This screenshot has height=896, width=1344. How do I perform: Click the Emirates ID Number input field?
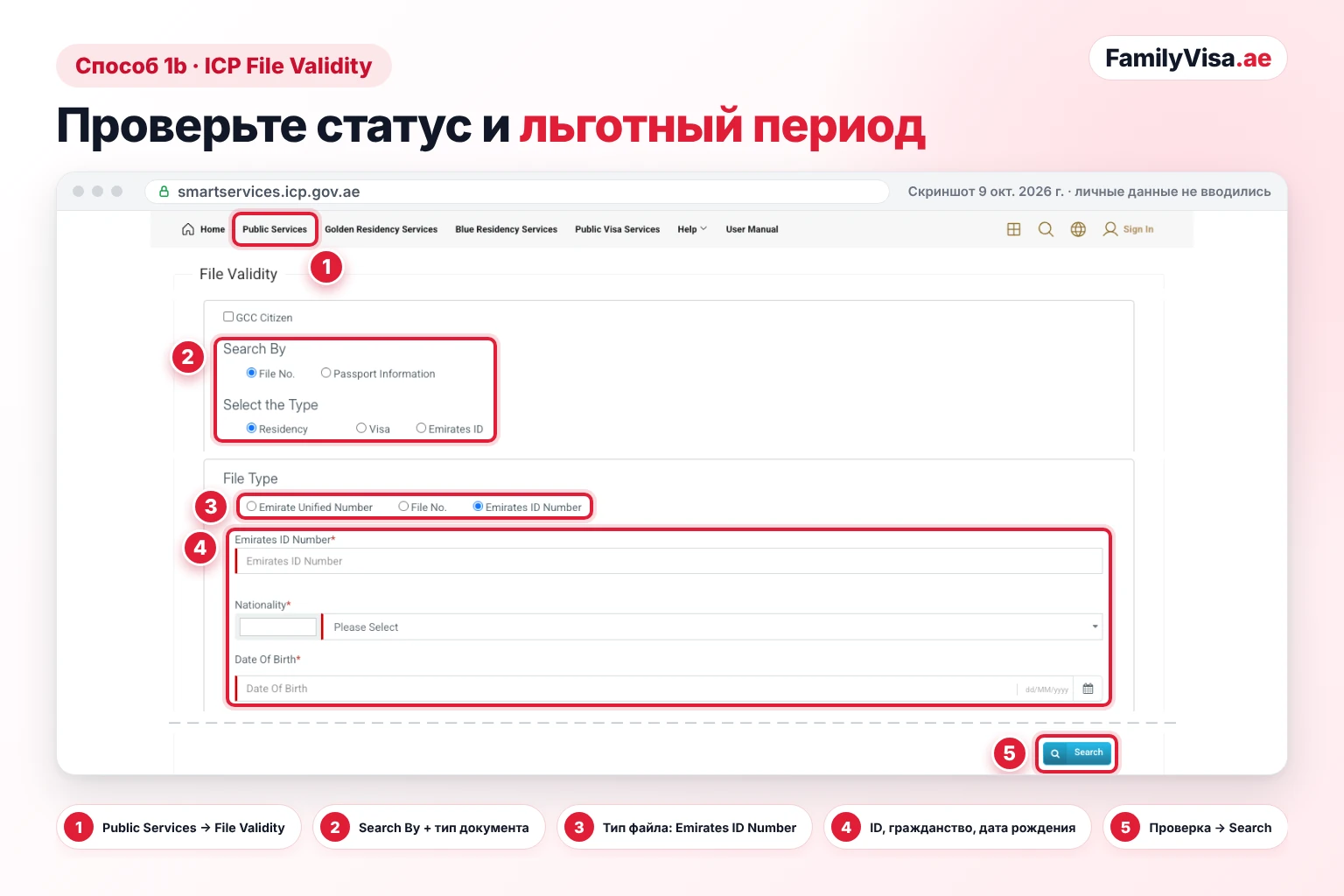tap(669, 561)
